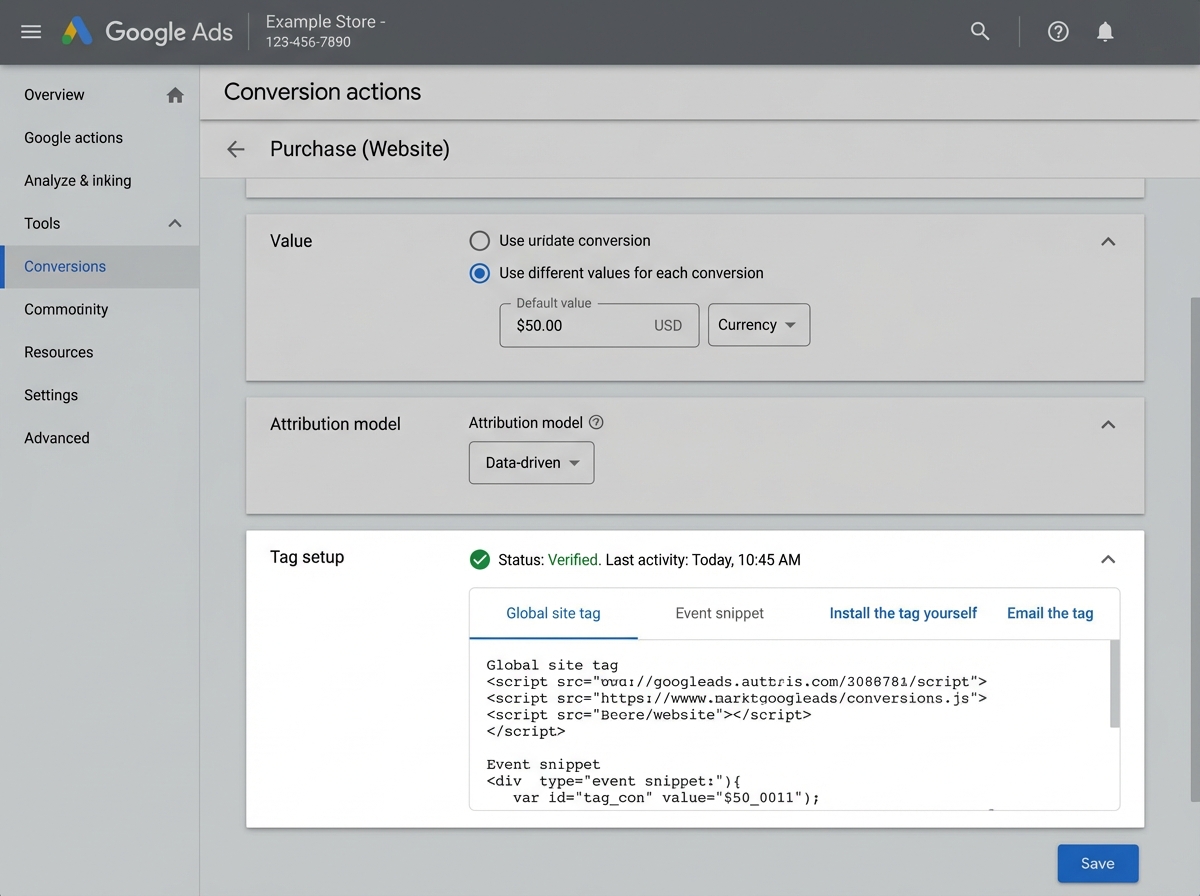The width and height of the screenshot is (1200, 896).
Task: Click the Attribution model help tooltip icon
Action: tap(596, 422)
